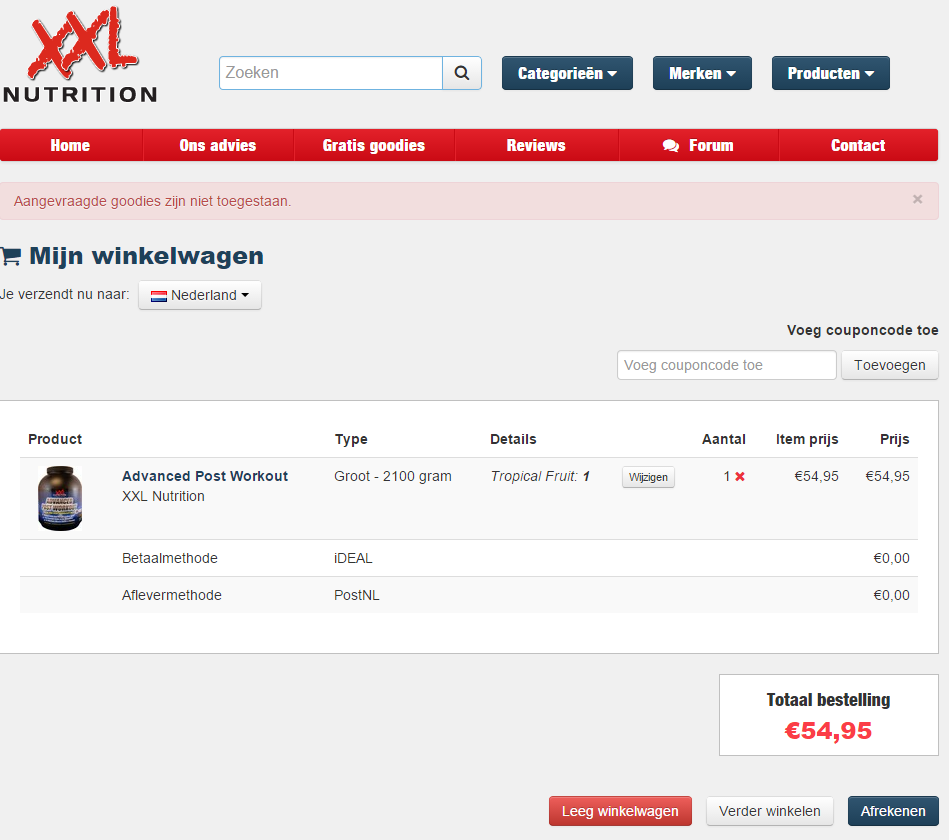
Task: Focus the couponcode input field
Action: pyautogui.click(x=726, y=365)
